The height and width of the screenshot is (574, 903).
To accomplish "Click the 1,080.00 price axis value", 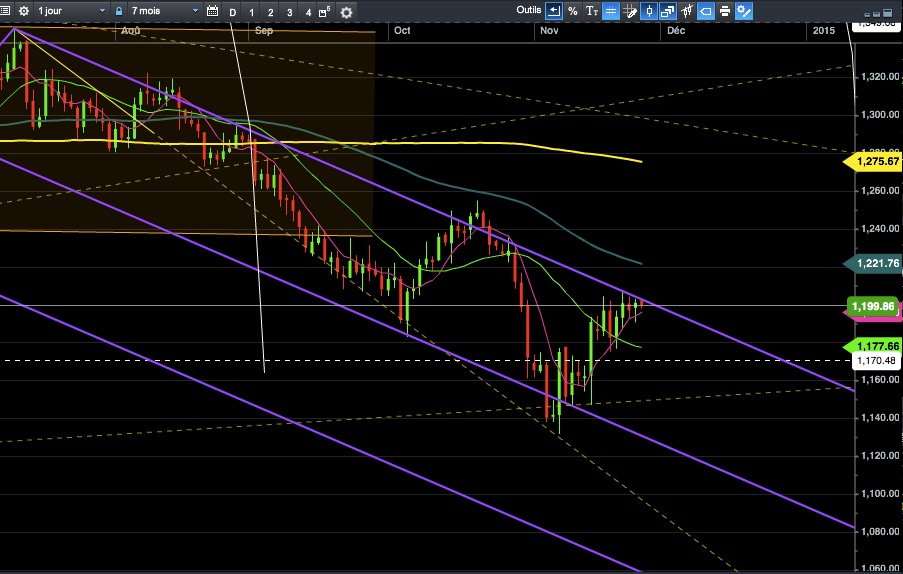I will click(879, 532).
